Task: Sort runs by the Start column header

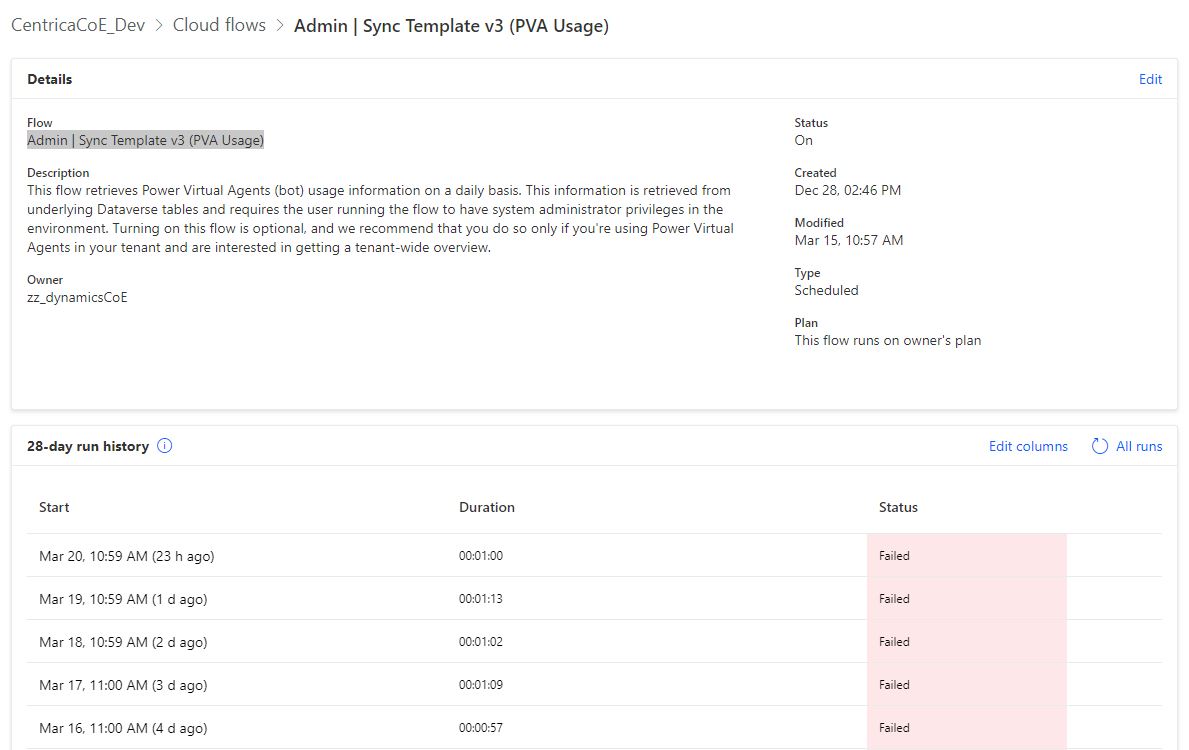Action: click(x=54, y=507)
